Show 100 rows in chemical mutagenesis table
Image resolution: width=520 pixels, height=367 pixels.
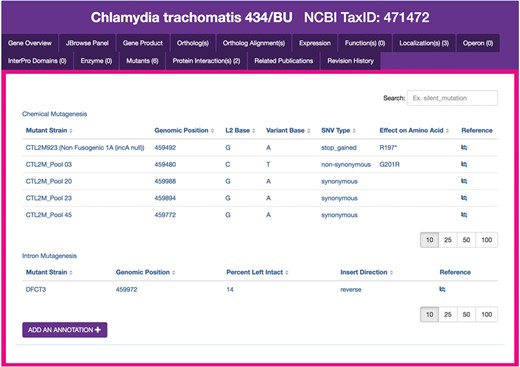(486, 240)
